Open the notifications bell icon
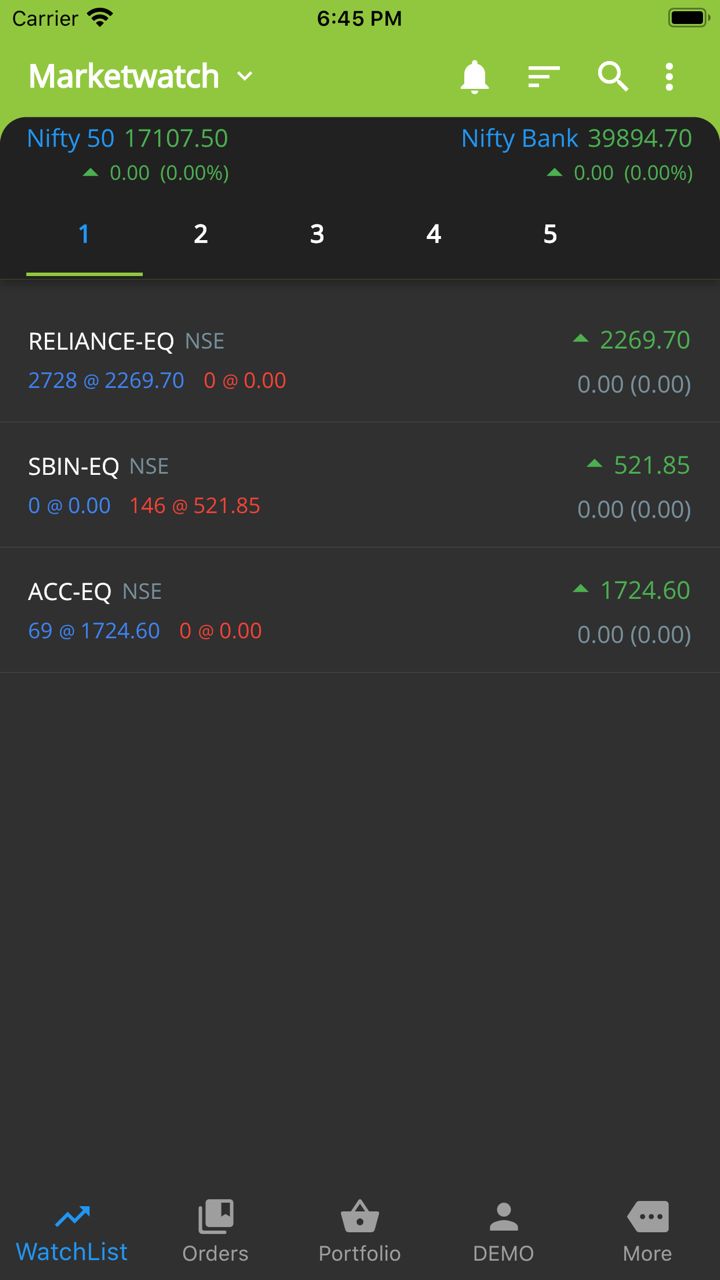720x1280 pixels. [474, 77]
